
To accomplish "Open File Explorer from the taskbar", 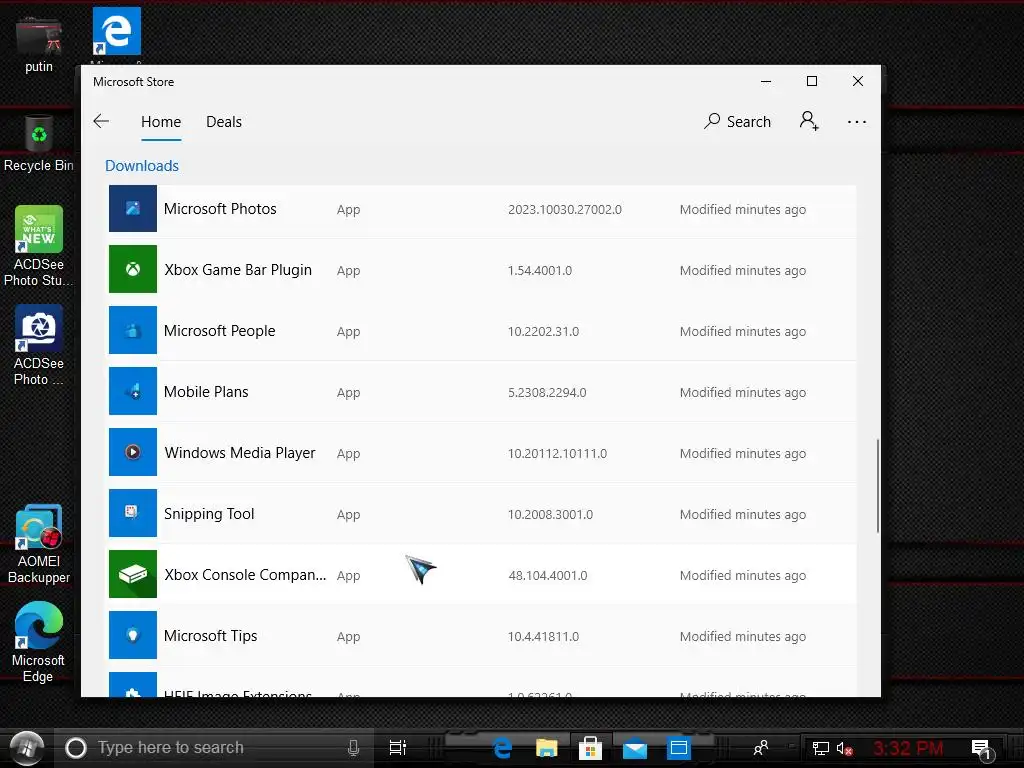I will (547, 748).
